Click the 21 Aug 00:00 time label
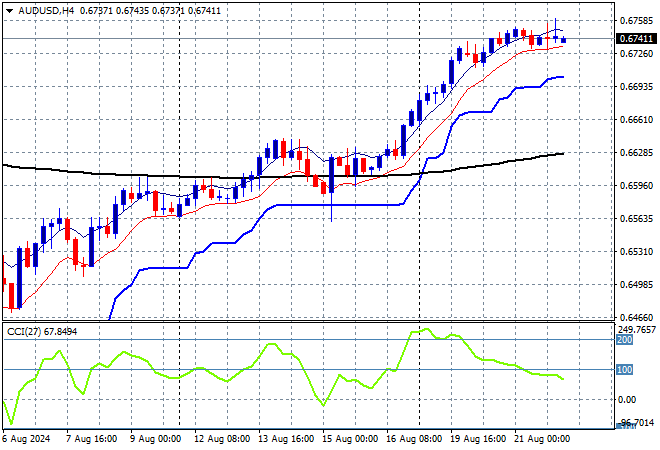Screen dimensions: 660x450 [x=542, y=439]
